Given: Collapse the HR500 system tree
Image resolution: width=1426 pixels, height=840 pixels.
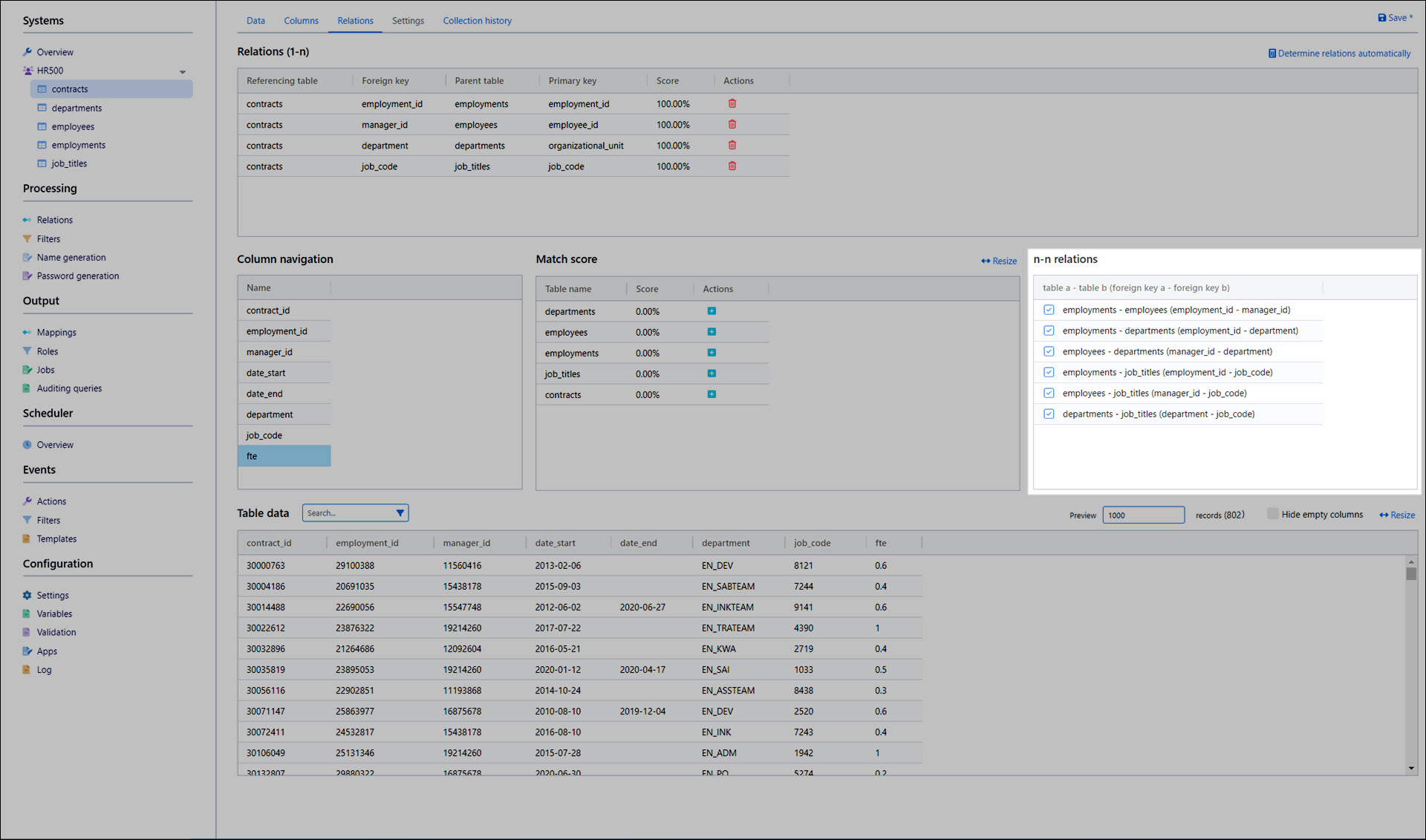Looking at the screenshot, I should [x=182, y=71].
